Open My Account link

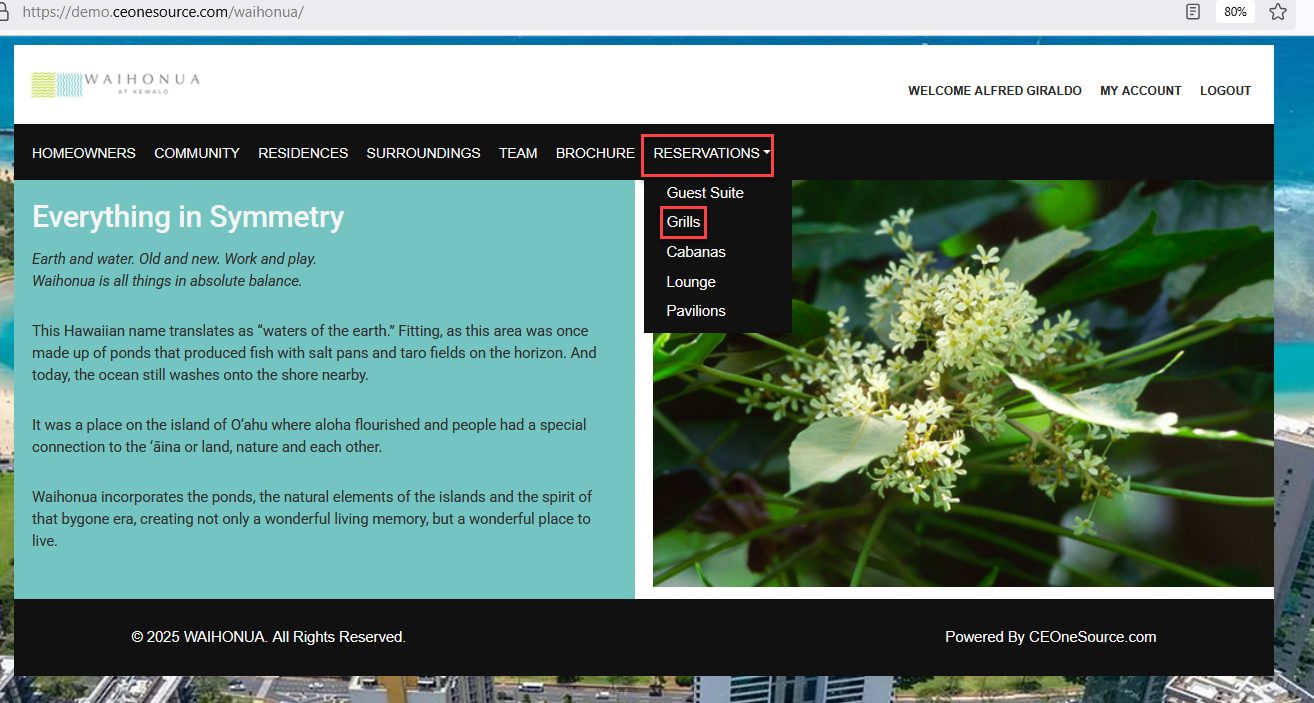tap(1140, 91)
